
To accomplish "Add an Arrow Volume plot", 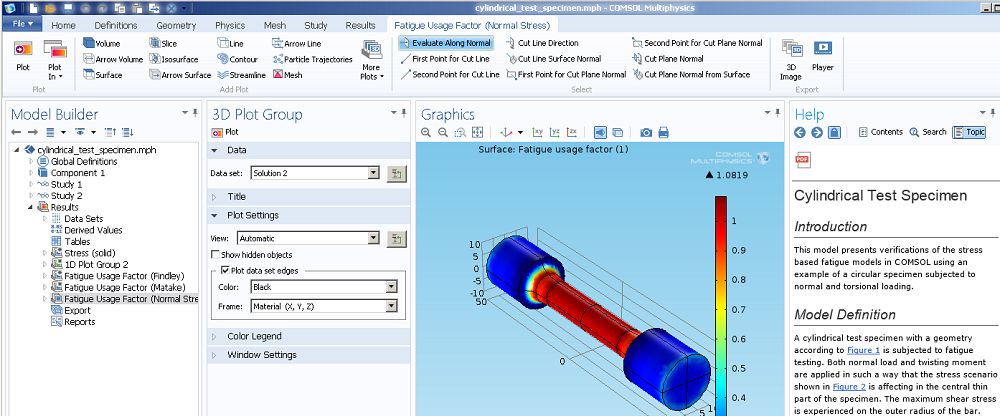I will tap(113, 59).
